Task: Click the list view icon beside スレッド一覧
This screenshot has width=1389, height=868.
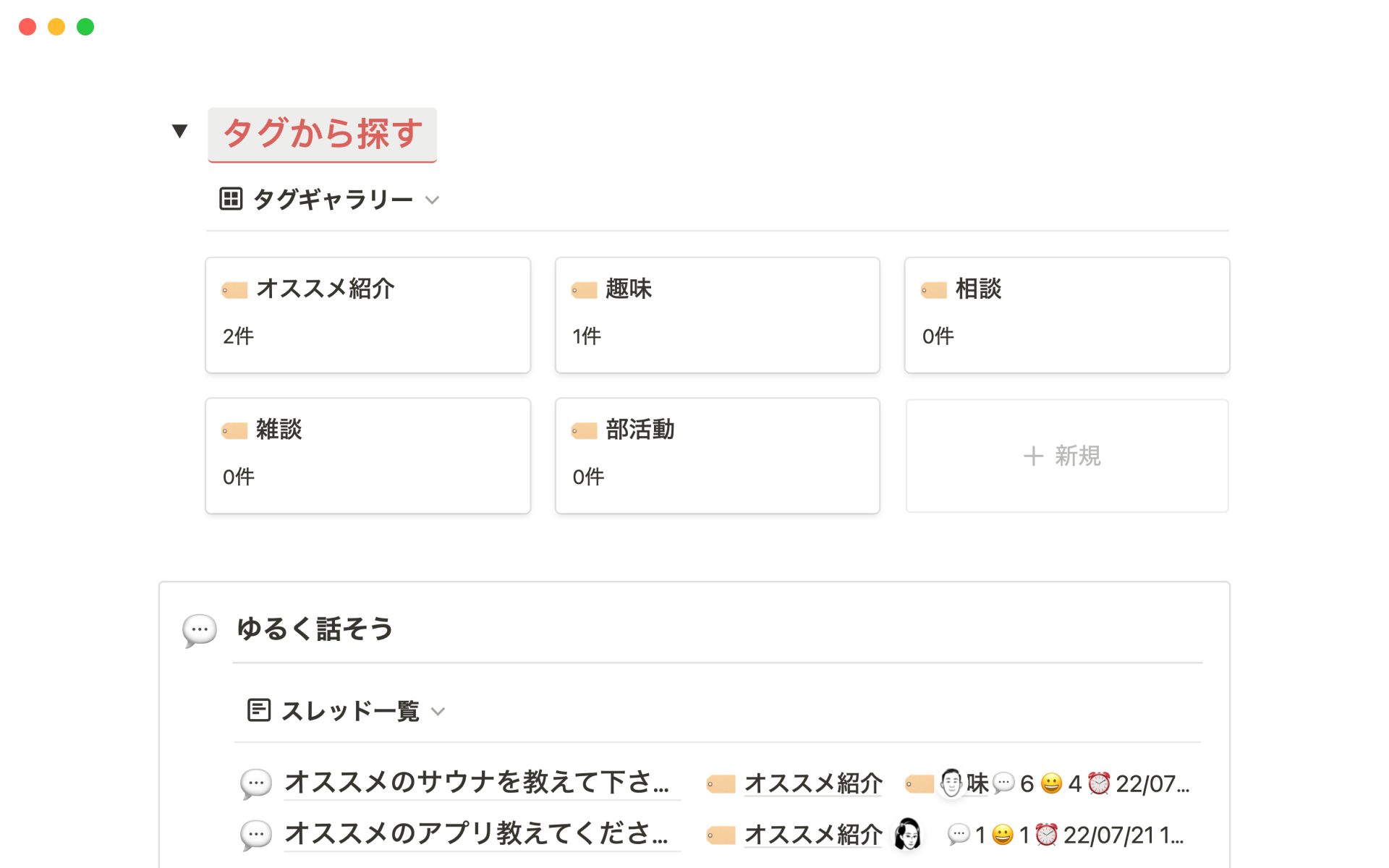Action: pos(258,710)
